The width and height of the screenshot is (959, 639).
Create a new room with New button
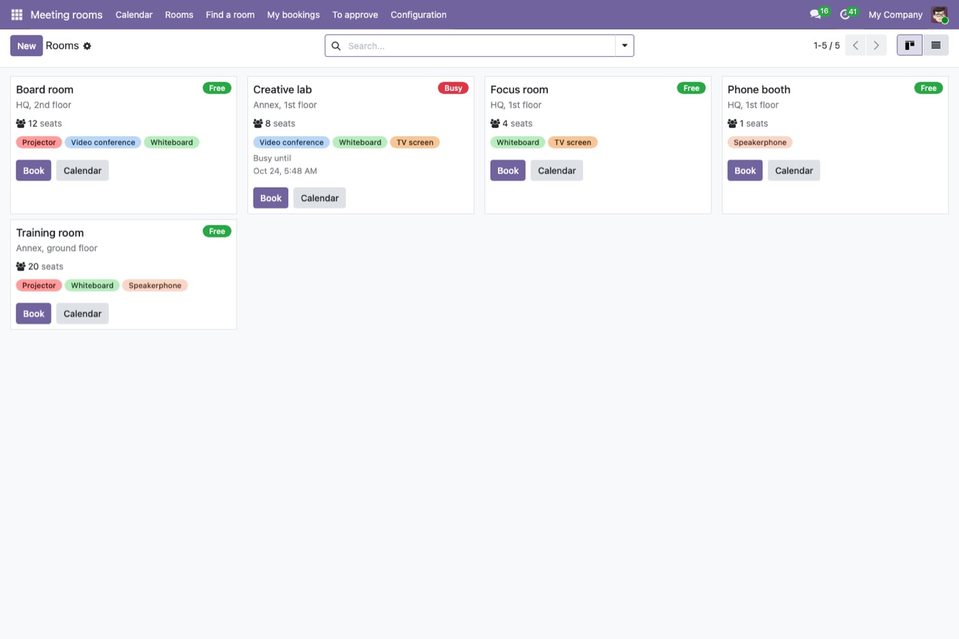tap(26, 46)
